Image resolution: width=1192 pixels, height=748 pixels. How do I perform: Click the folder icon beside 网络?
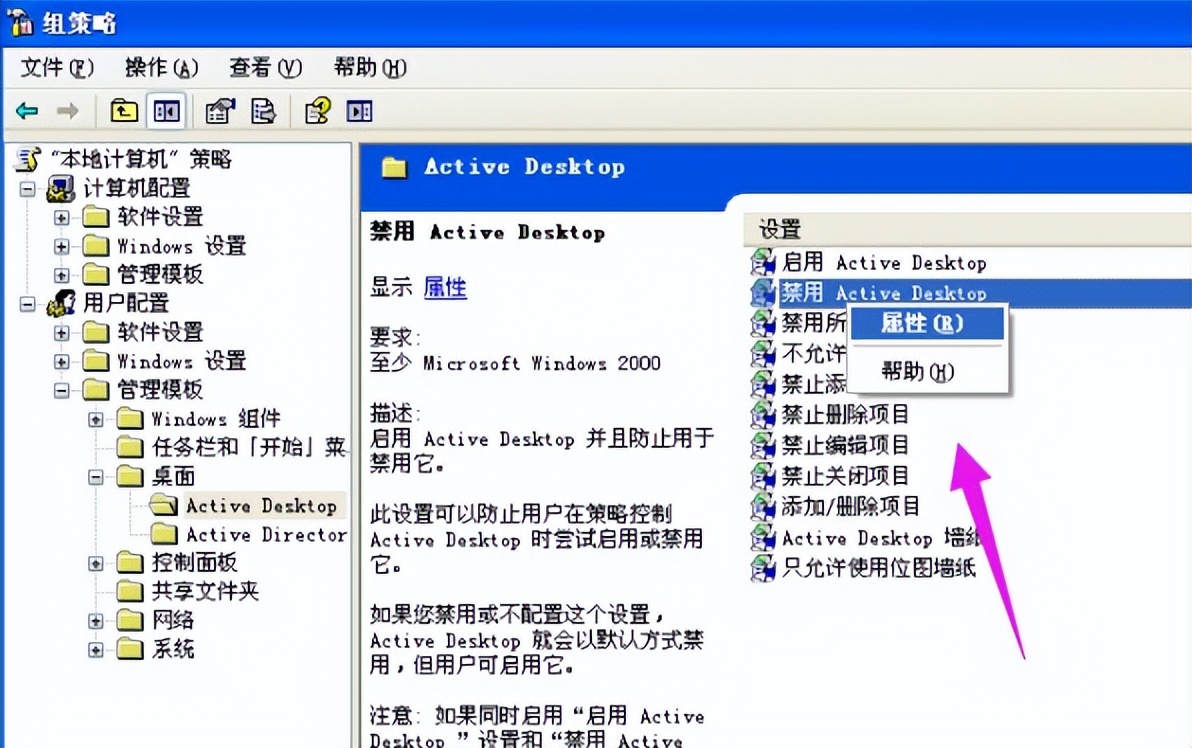tap(130, 620)
